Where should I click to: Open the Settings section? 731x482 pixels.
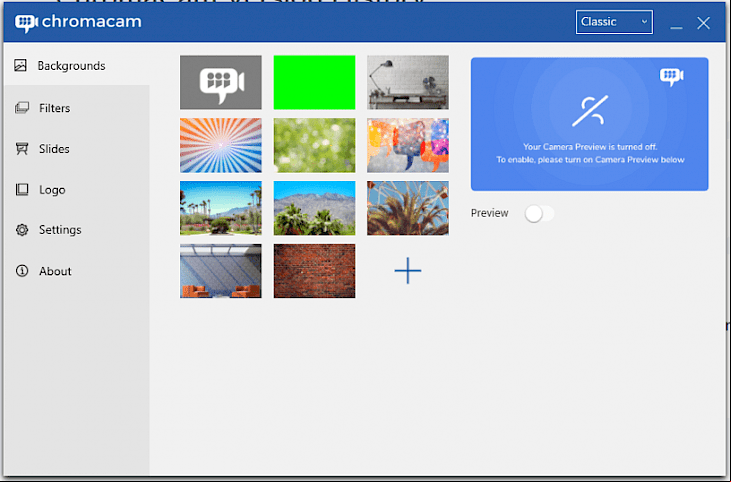[76, 230]
